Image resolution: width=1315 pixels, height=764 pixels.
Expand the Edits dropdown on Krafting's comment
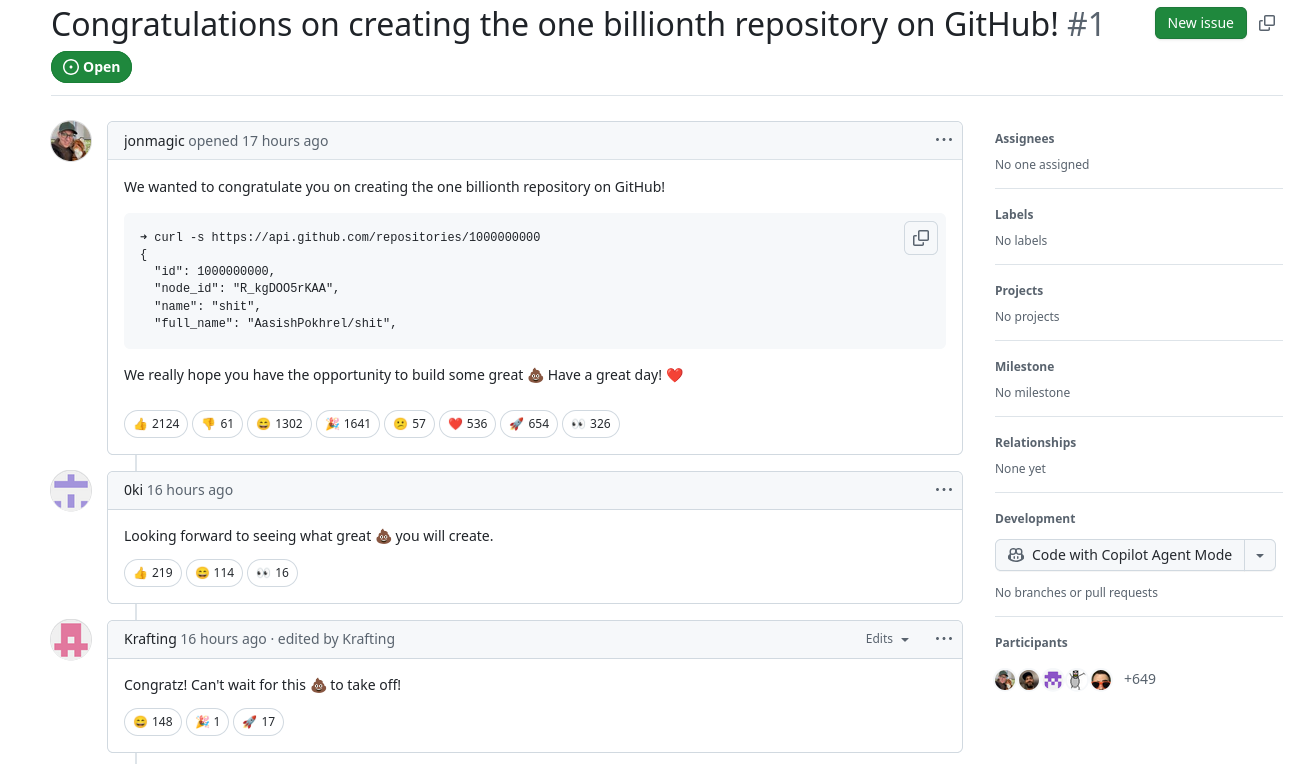[x=887, y=639]
